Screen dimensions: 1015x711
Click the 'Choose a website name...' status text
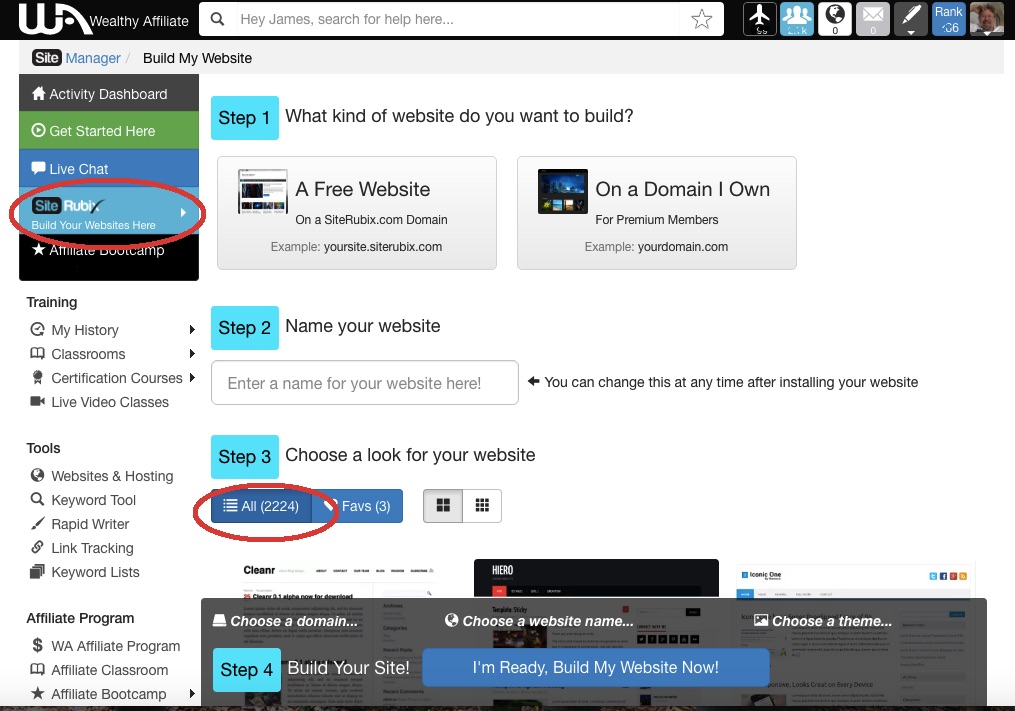[x=548, y=621]
